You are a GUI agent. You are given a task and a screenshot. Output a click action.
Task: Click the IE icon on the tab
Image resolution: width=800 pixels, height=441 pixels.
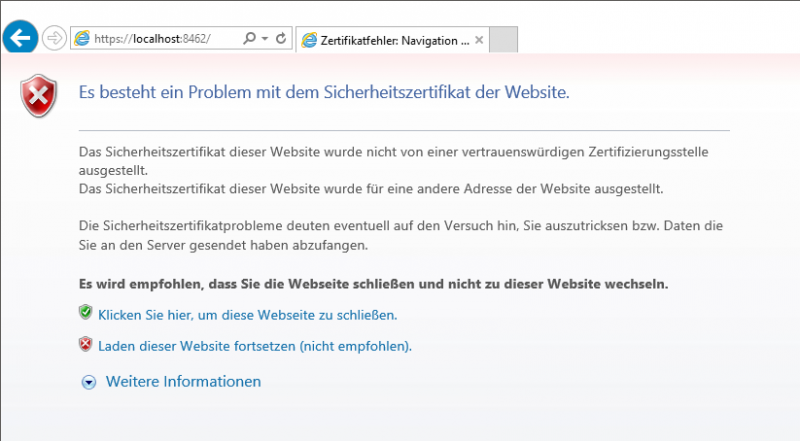(309, 40)
